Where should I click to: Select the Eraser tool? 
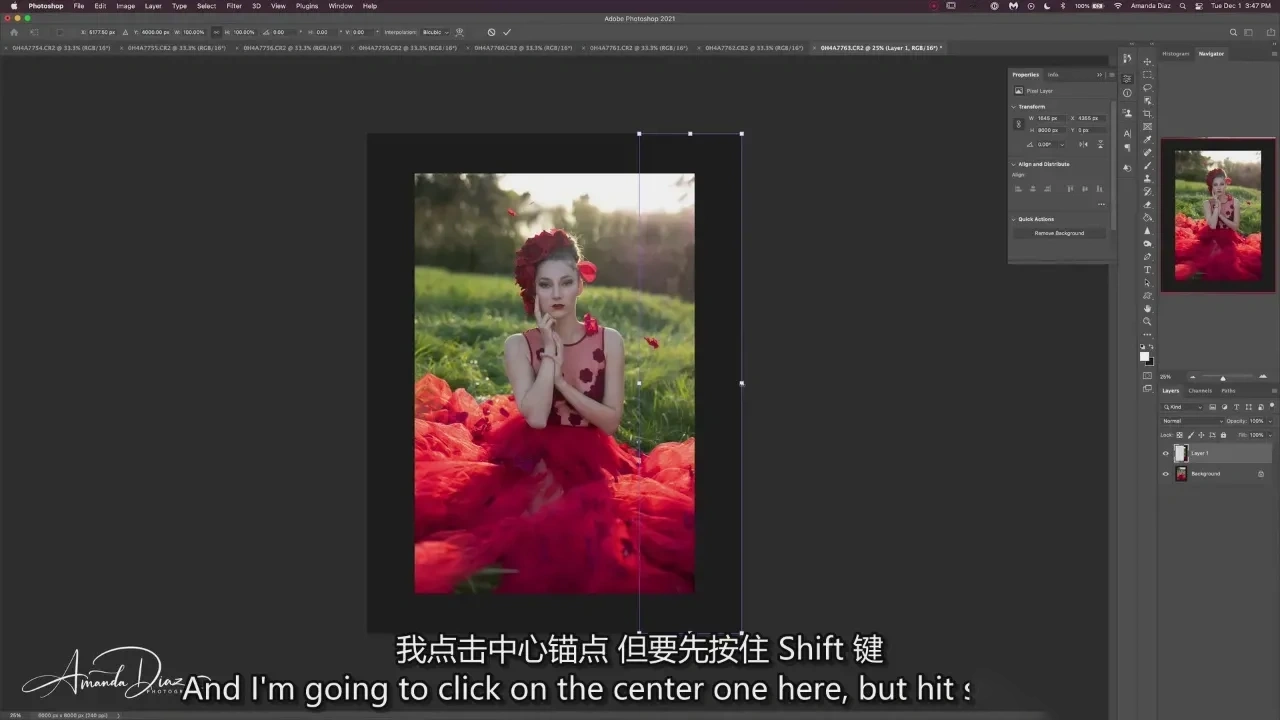click(x=1147, y=205)
